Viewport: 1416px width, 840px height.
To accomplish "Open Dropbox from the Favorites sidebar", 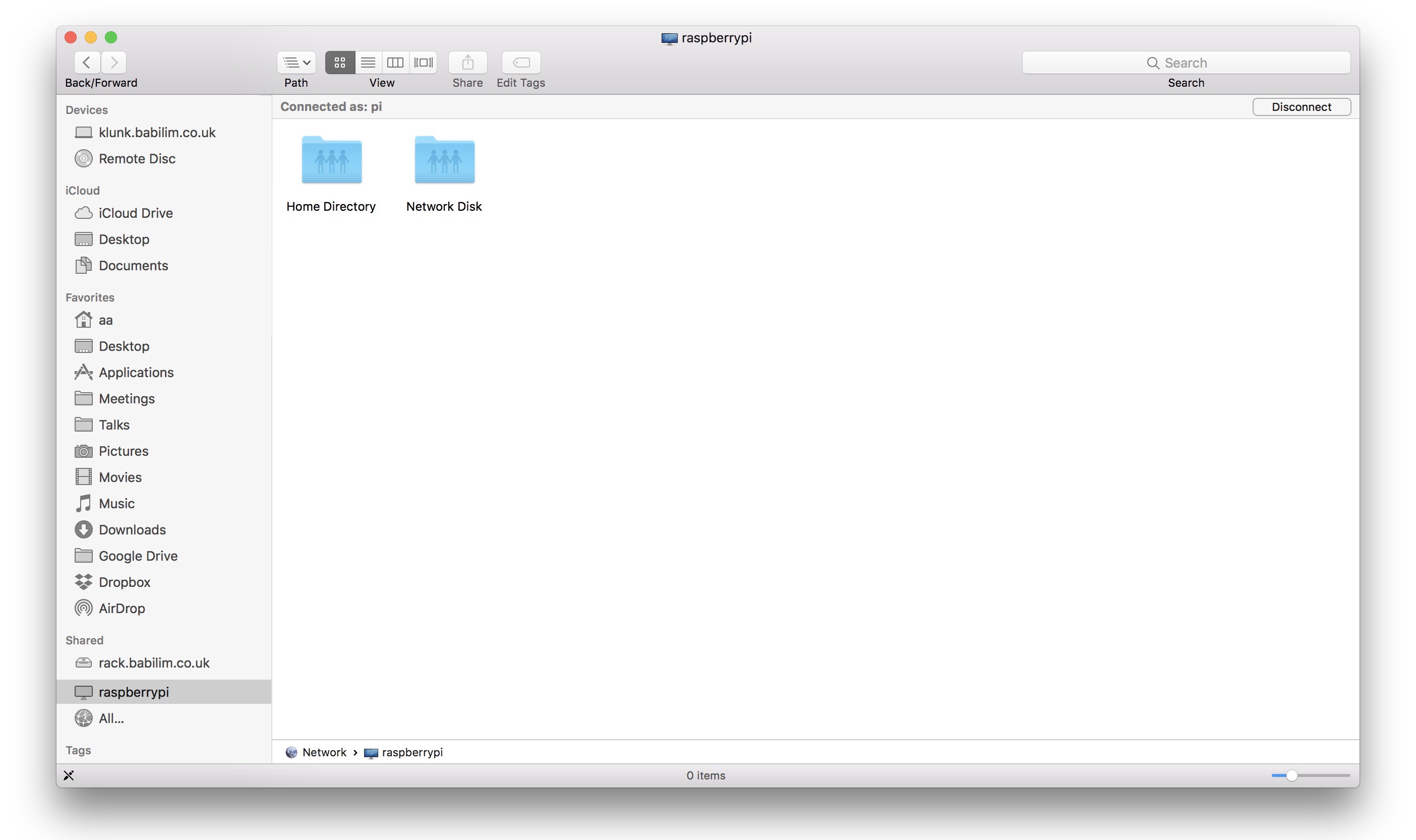I will (x=125, y=582).
